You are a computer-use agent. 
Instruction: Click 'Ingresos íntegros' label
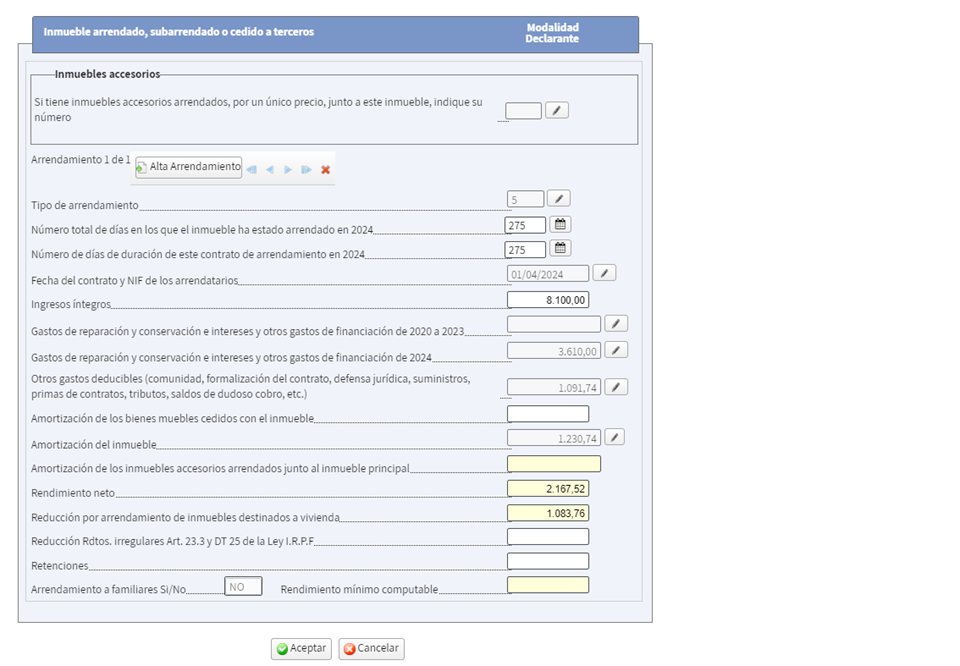click(x=71, y=304)
